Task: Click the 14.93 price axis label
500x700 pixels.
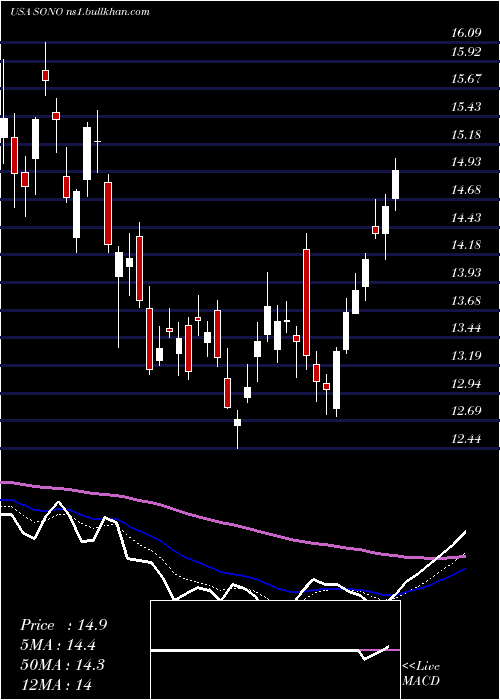Action: point(466,162)
